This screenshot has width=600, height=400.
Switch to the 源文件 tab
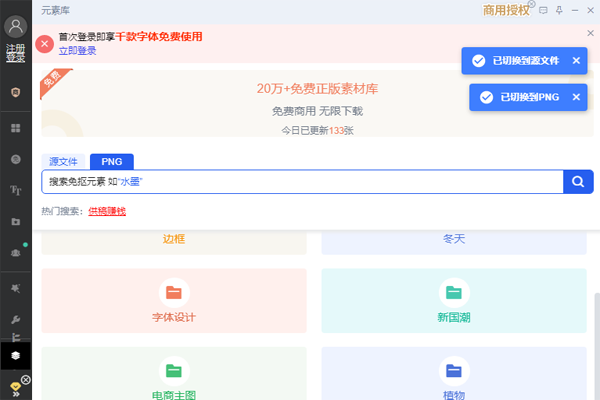click(x=63, y=161)
